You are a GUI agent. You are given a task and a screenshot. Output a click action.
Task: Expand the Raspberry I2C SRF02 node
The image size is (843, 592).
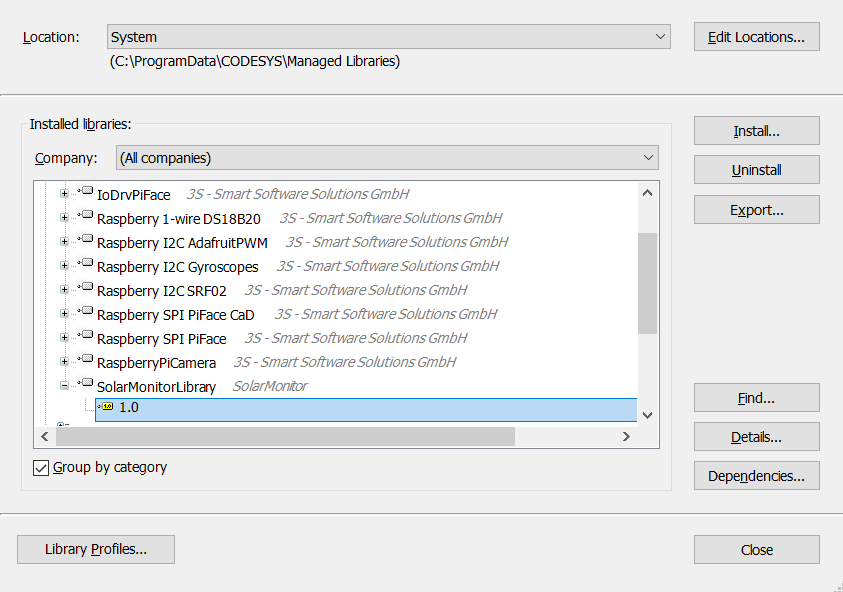pyautogui.click(x=64, y=290)
